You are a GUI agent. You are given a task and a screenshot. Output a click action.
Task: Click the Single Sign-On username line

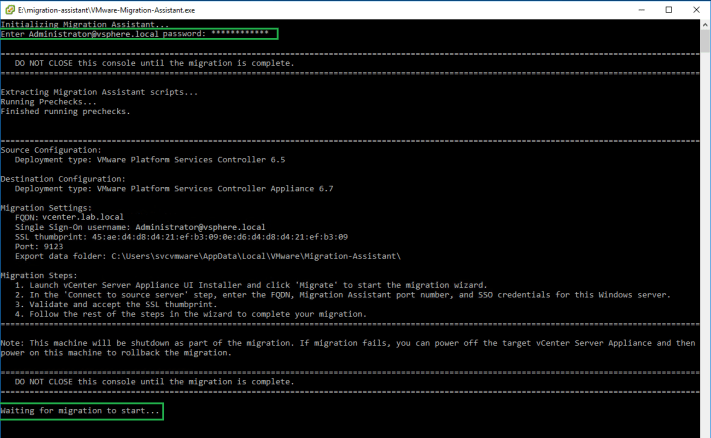click(x=140, y=226)
